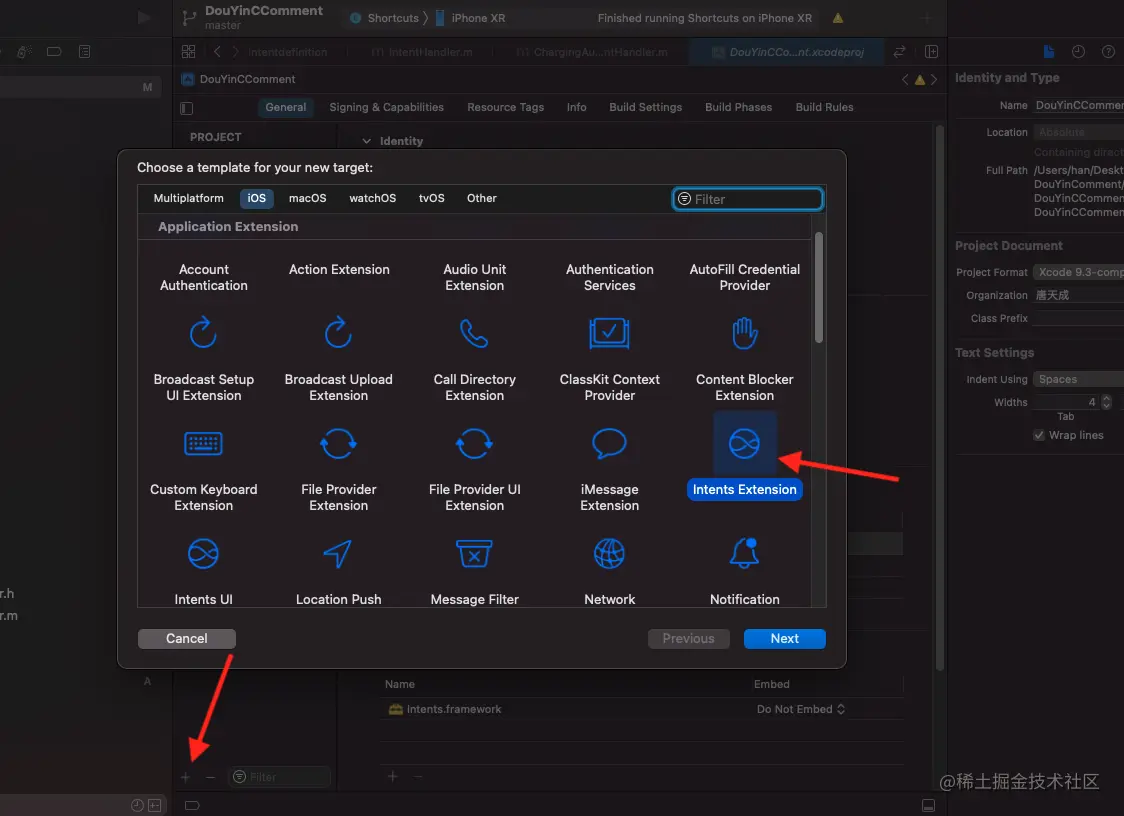Open the Do Not Embed popup
Image resolution: width=1124 pixels, height=816 pixels.
tap(801, 709)
